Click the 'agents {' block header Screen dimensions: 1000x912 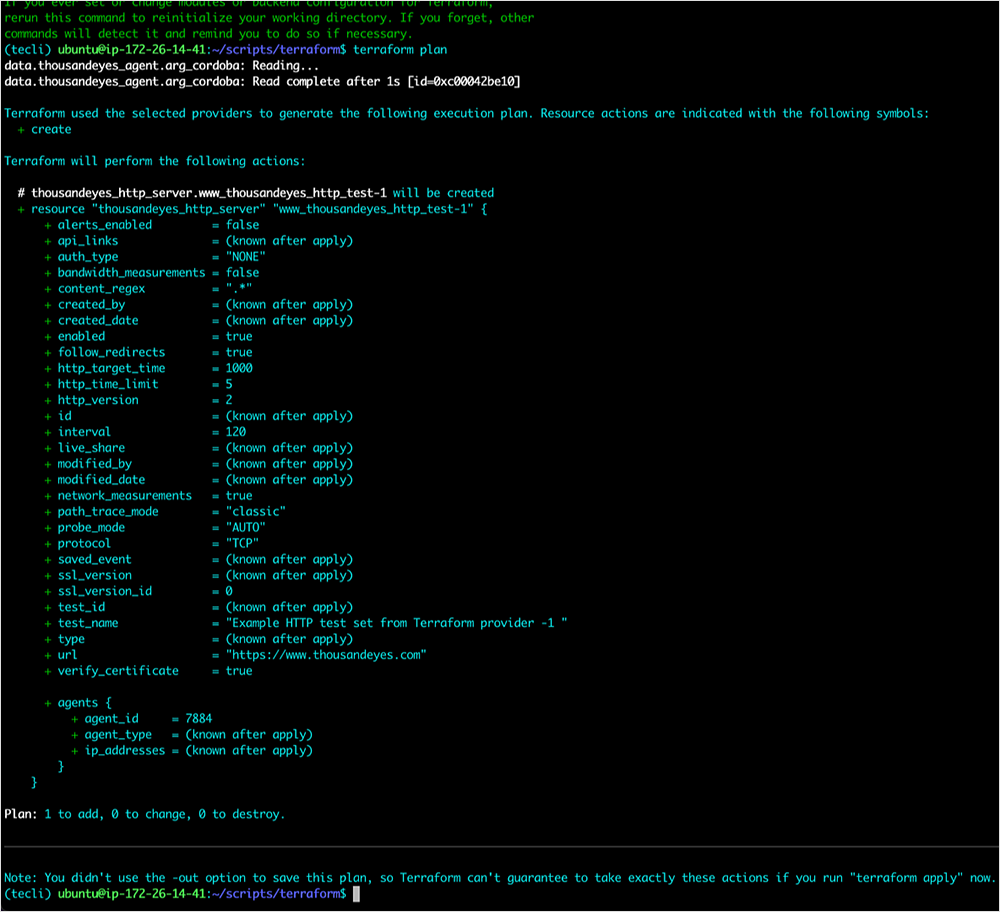78,703
